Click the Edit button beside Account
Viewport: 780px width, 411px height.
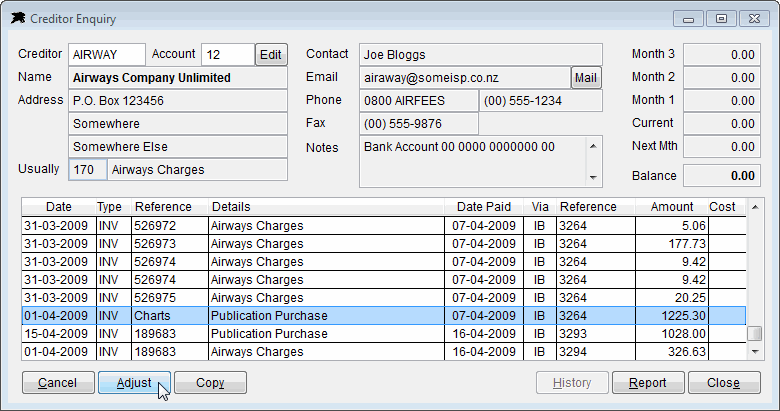[x=271, y=55]
